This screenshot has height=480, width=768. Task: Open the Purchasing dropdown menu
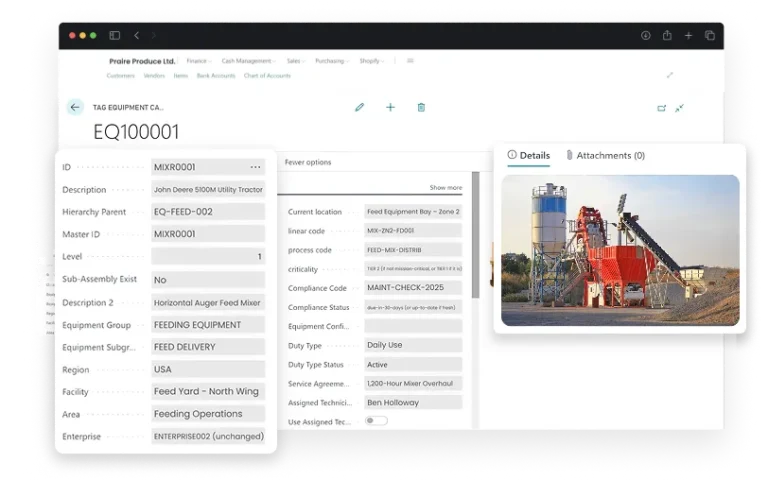click(331, 61)
